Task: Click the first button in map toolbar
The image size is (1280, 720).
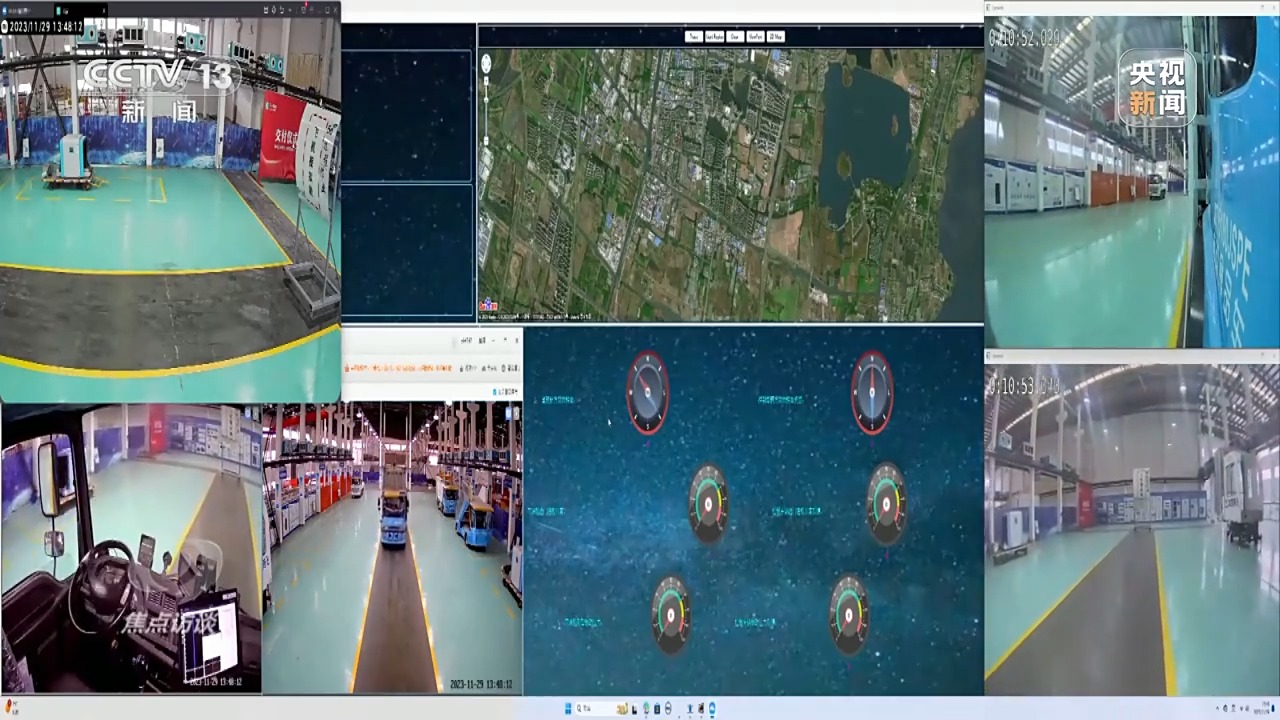Action: (693, 37)
